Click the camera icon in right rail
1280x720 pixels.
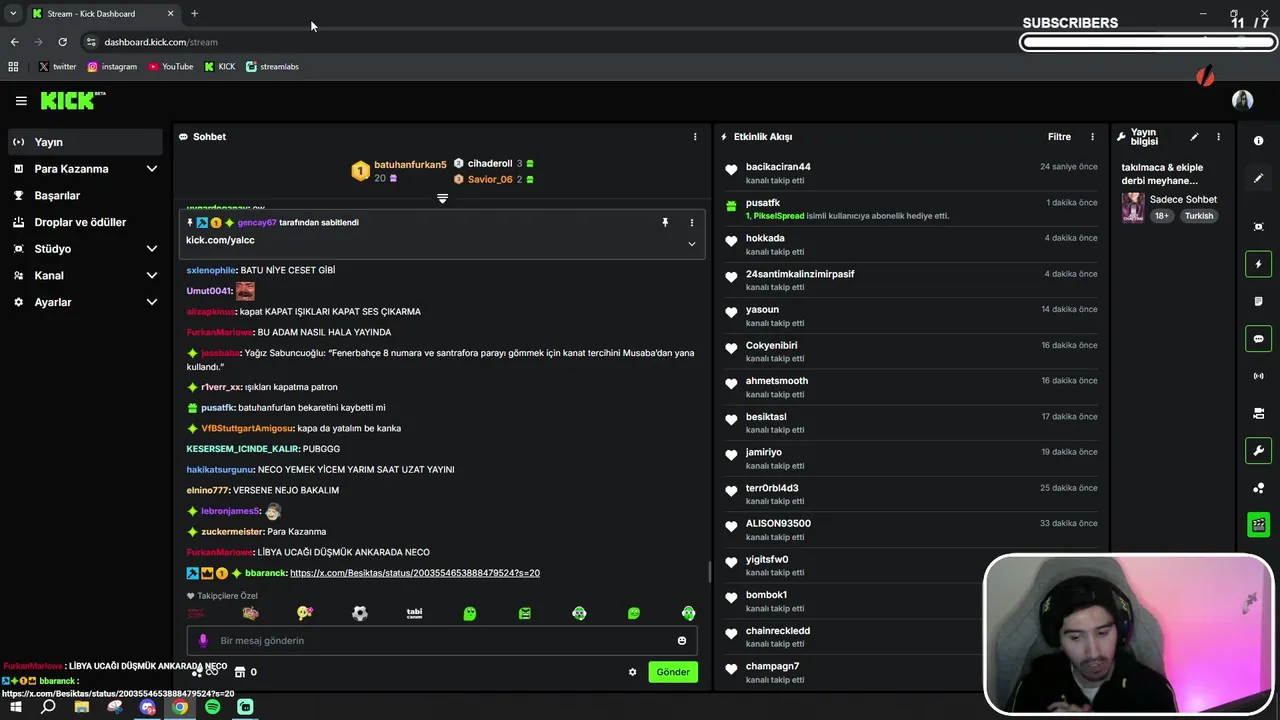(1259, 413)
